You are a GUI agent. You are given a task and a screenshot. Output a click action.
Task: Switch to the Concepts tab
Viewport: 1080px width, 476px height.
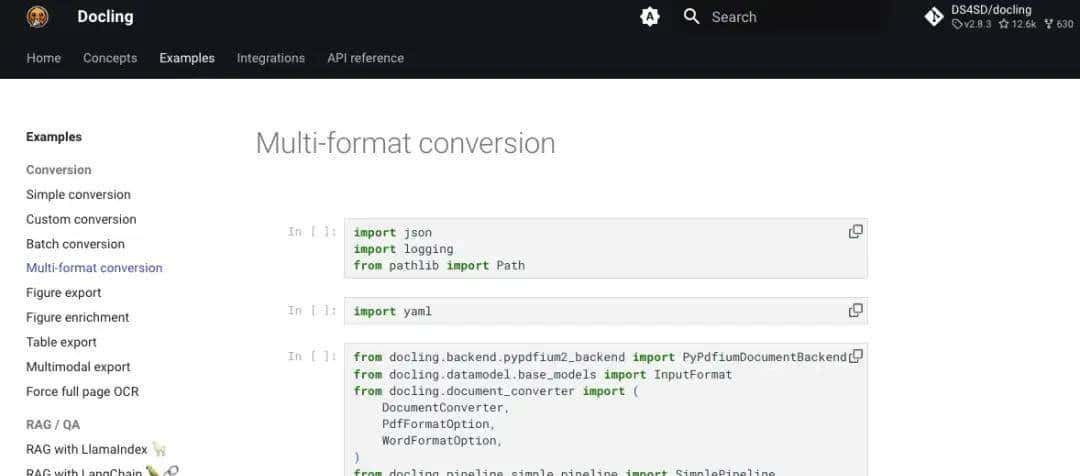110,58
